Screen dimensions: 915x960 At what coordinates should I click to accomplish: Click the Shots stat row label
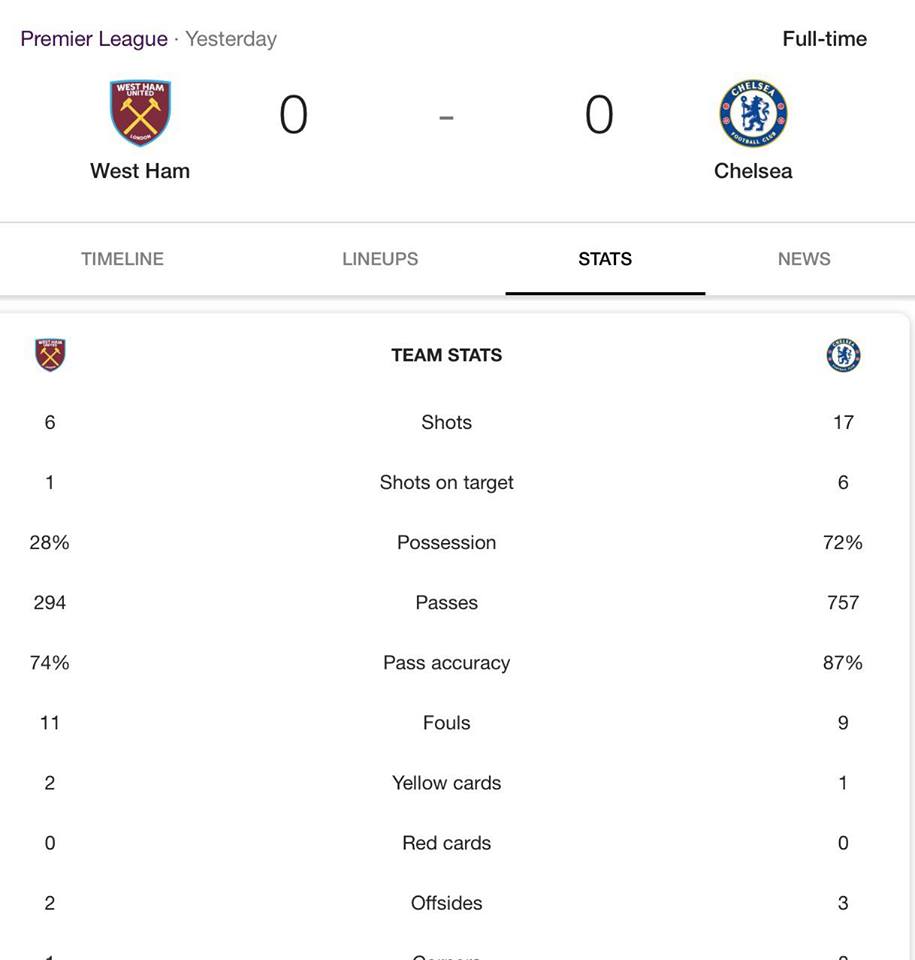[446, 422]
